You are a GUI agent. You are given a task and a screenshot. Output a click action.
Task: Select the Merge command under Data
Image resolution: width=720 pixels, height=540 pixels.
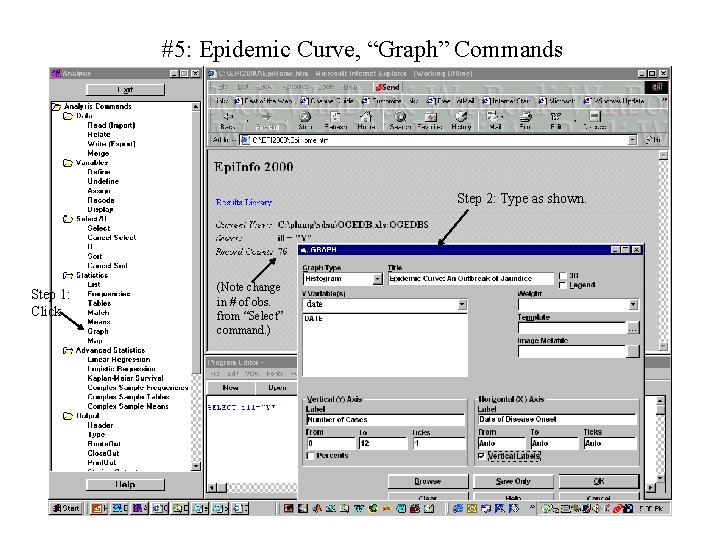pyautogui.click(x=98, y=153)
